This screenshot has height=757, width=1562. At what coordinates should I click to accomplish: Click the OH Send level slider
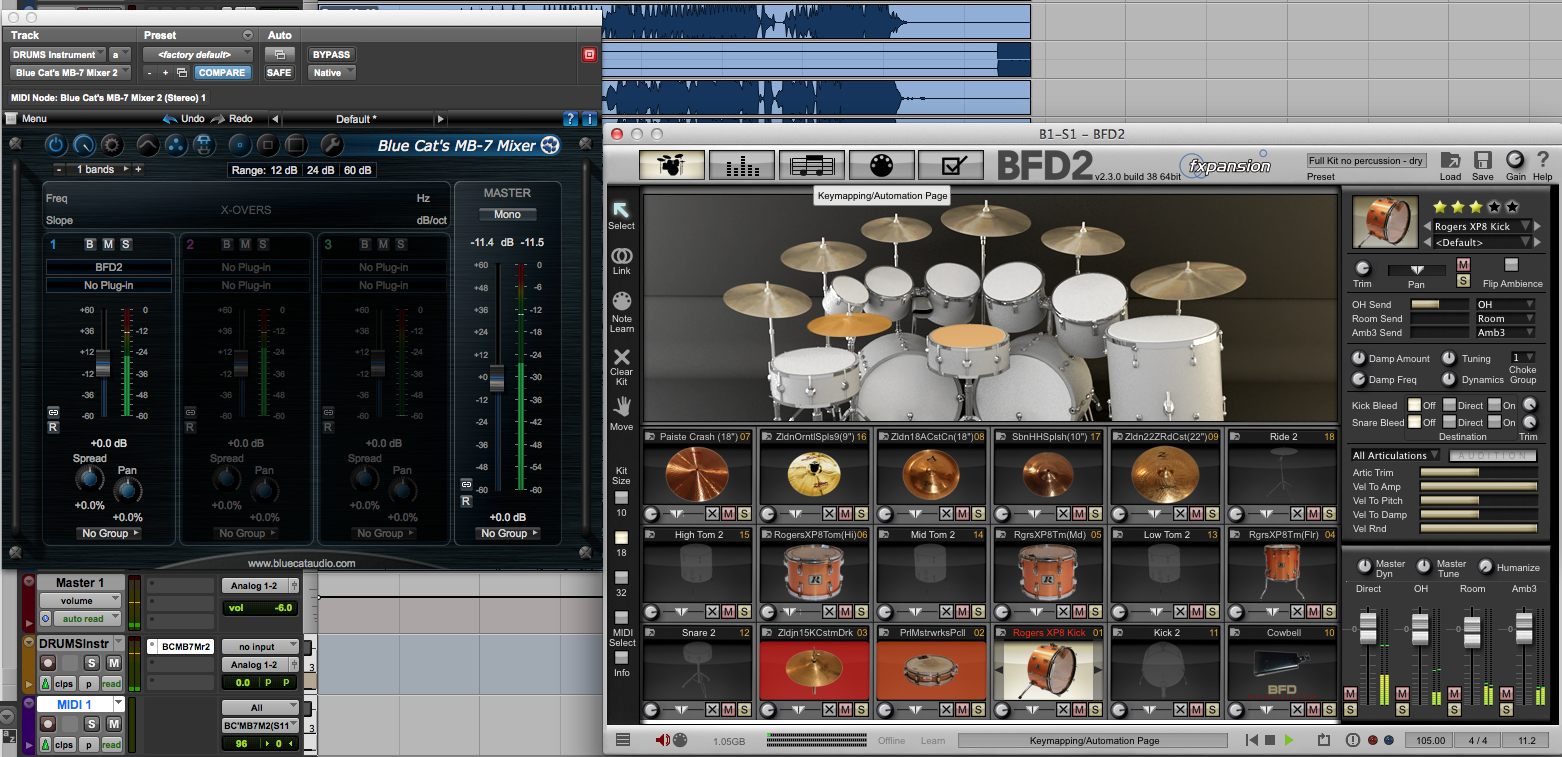[1438, 304]
